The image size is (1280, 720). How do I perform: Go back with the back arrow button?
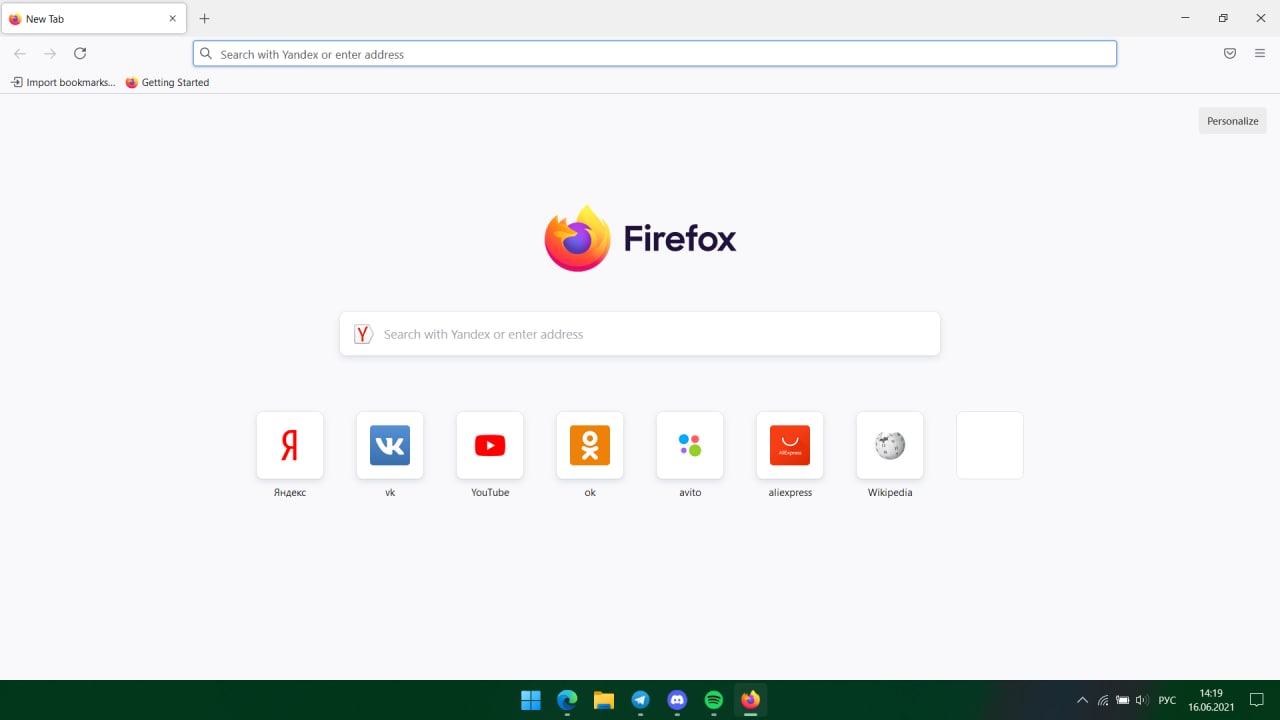tap(20, 53)
